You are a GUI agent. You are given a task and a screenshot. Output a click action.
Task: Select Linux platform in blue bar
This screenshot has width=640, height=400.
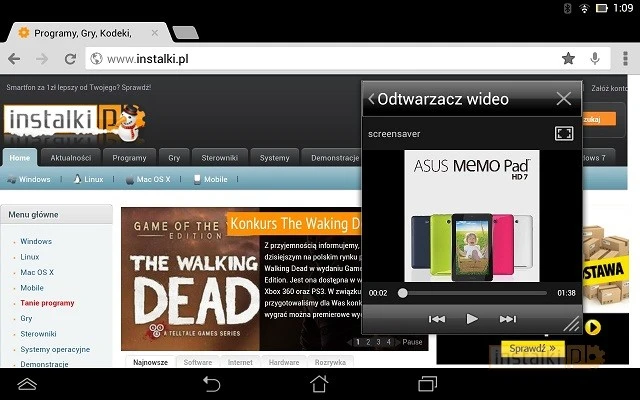(88, 179)
